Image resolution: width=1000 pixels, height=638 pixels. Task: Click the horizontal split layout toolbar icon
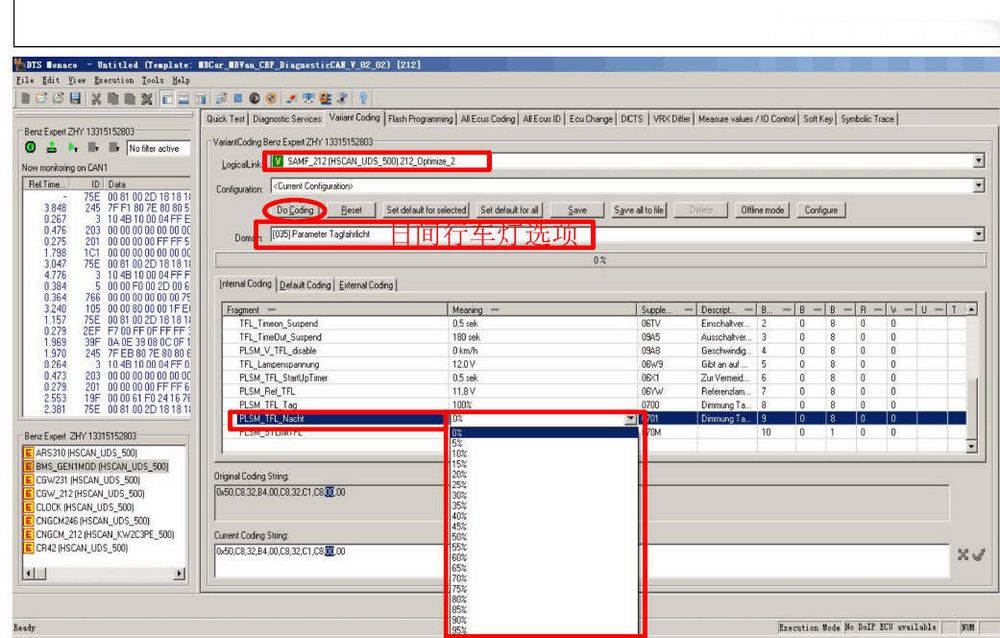click(184, 98)
